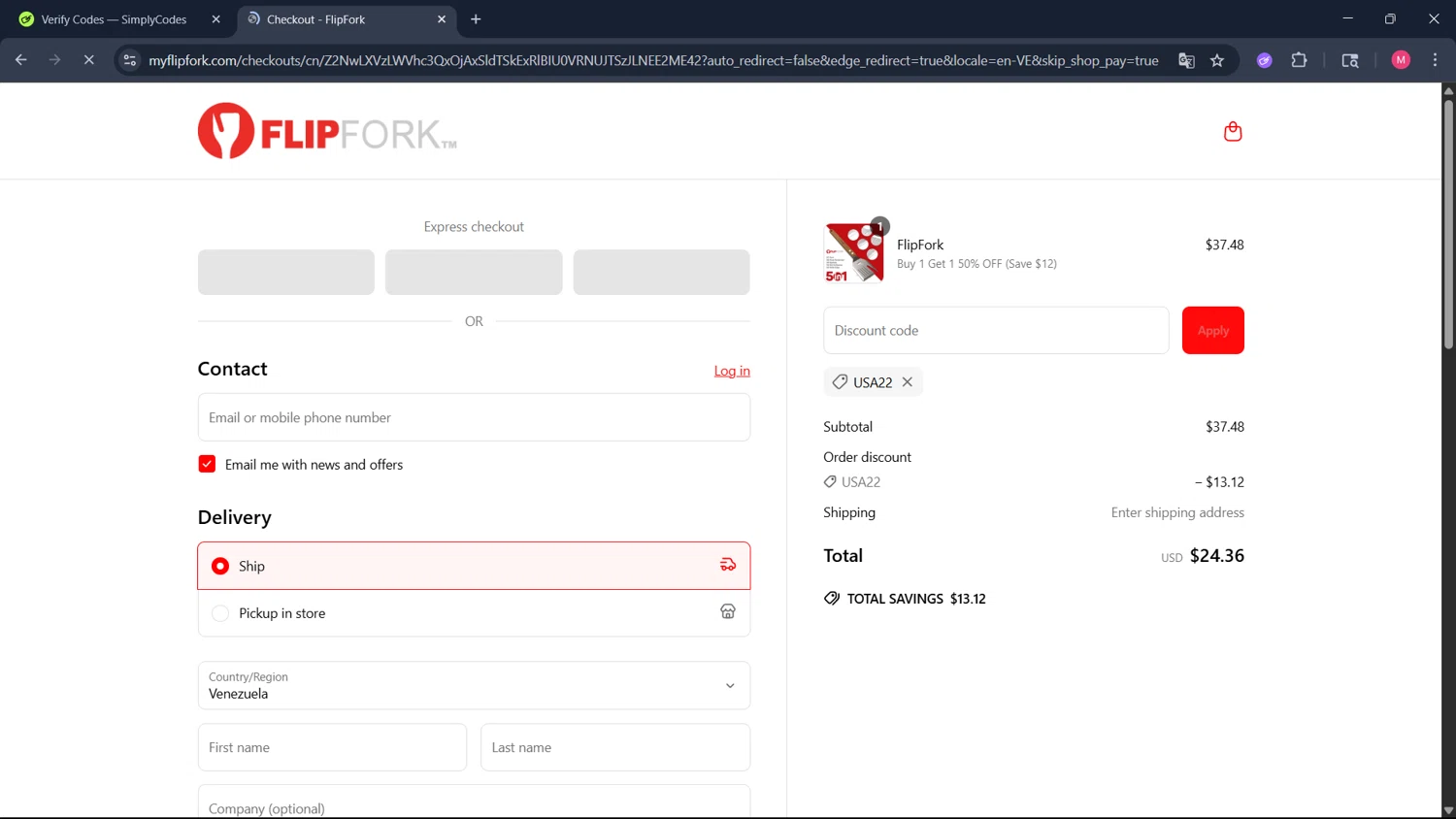Select the Ship delivery option
This screenshot has width=1456, height=819.
click(x=474, y=566)
